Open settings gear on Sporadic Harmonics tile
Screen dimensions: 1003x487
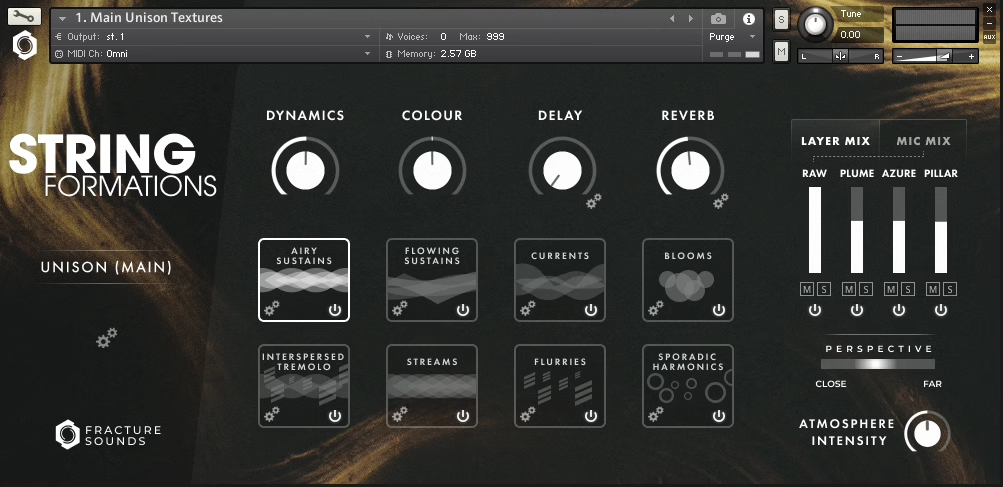[x=656, y=414]
